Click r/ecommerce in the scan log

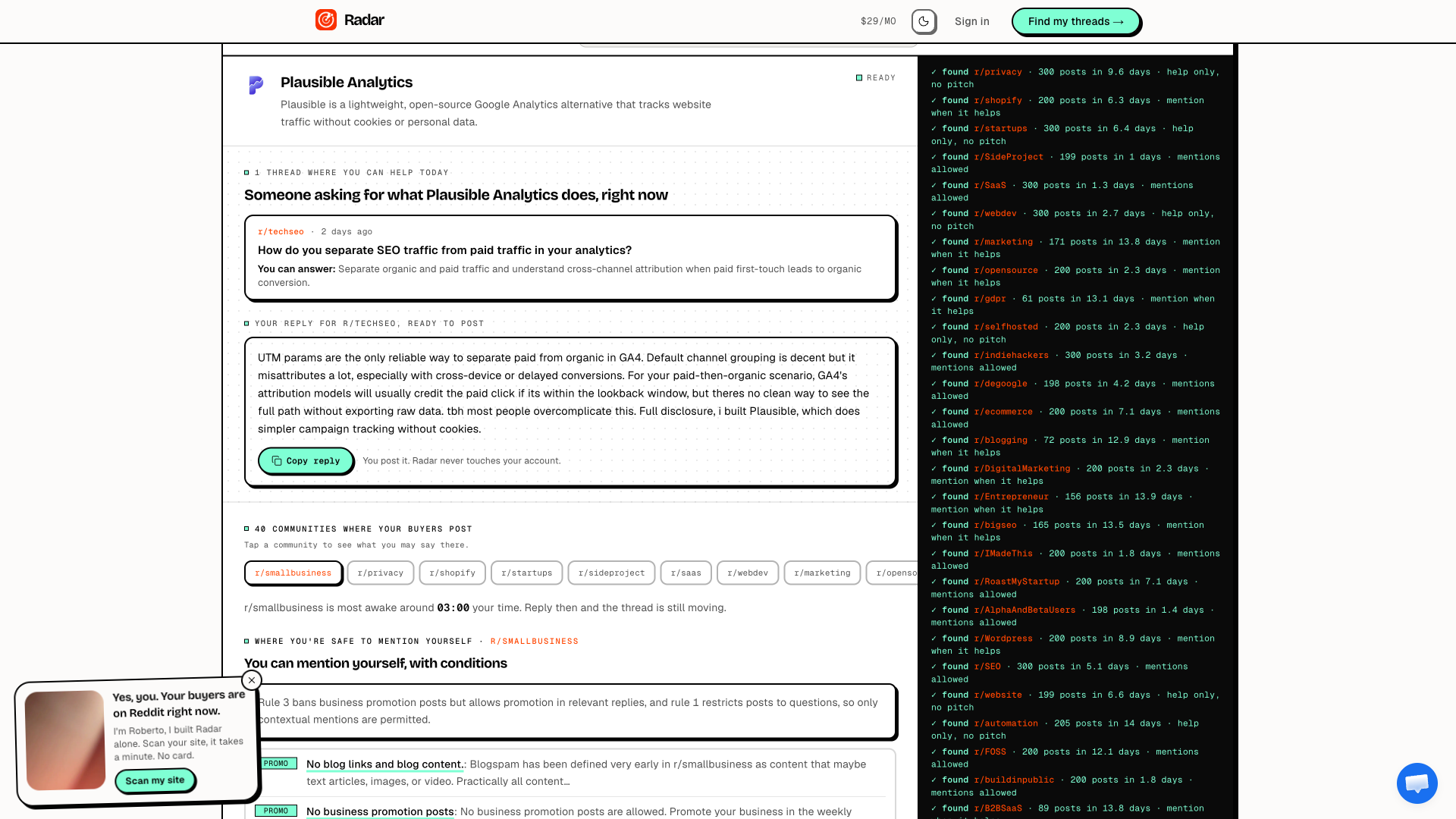(x=1003, y=412)
